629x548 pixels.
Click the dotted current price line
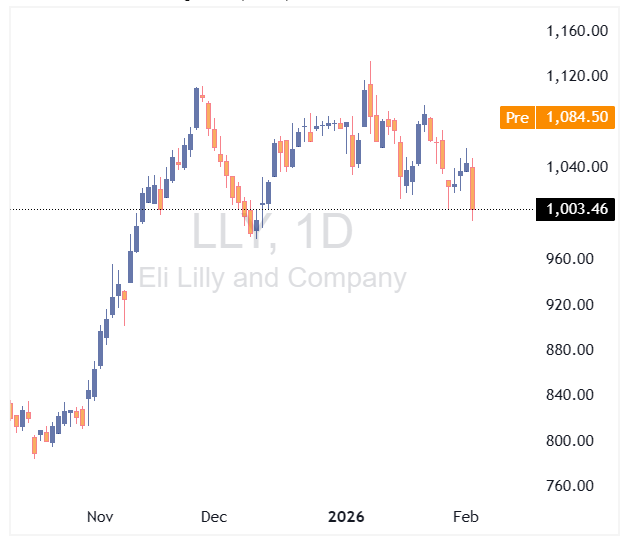[300, 209]
